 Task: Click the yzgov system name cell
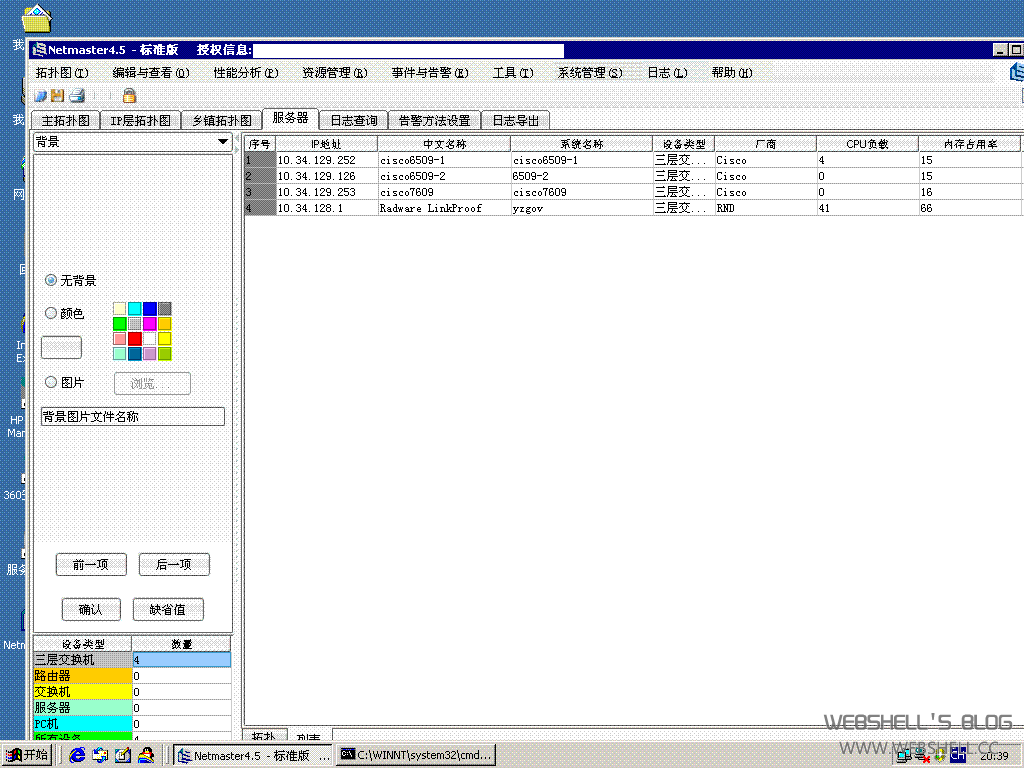tap(581, 208)
